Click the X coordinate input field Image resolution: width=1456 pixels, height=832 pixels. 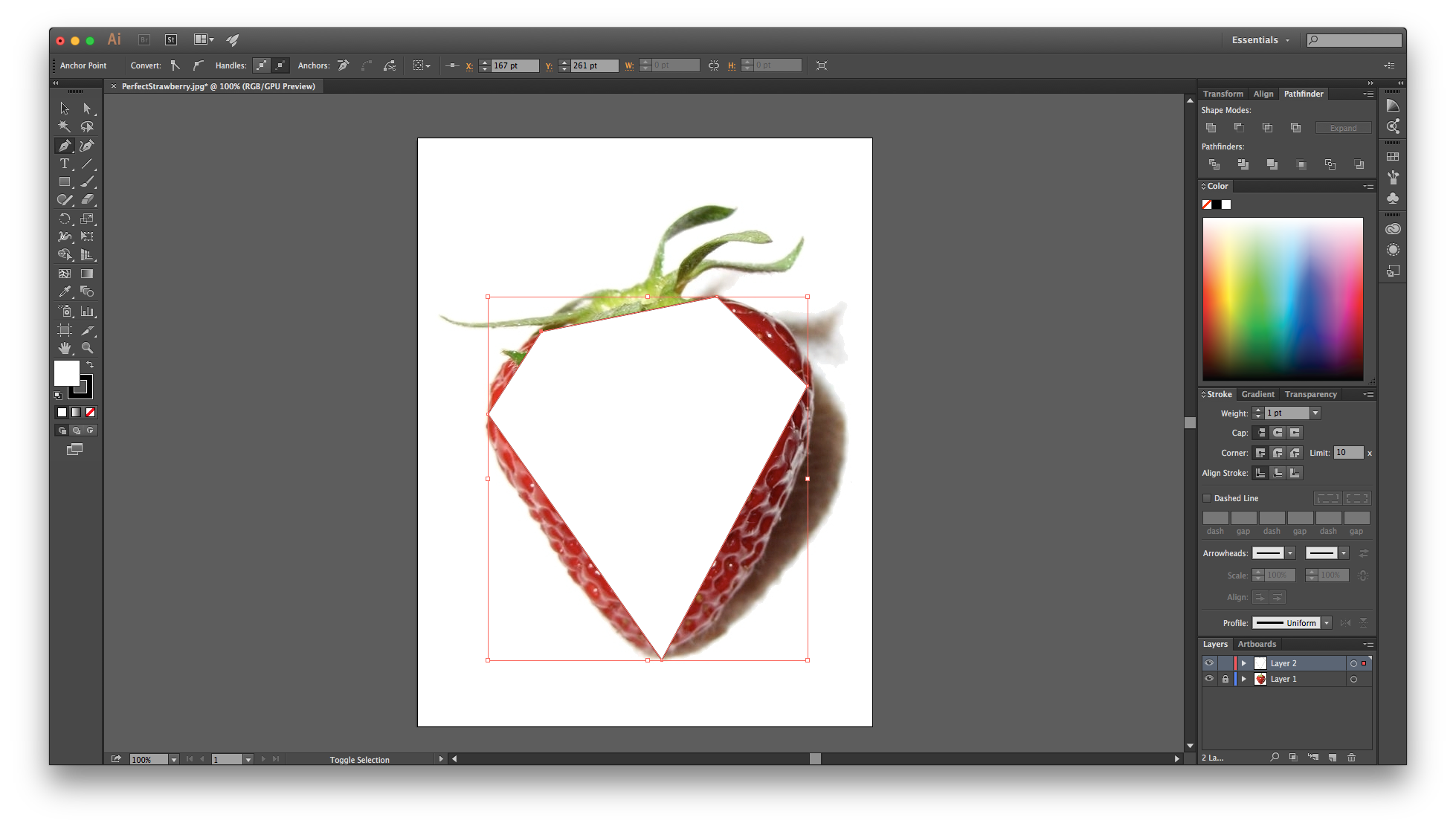[x=514, y=65]
